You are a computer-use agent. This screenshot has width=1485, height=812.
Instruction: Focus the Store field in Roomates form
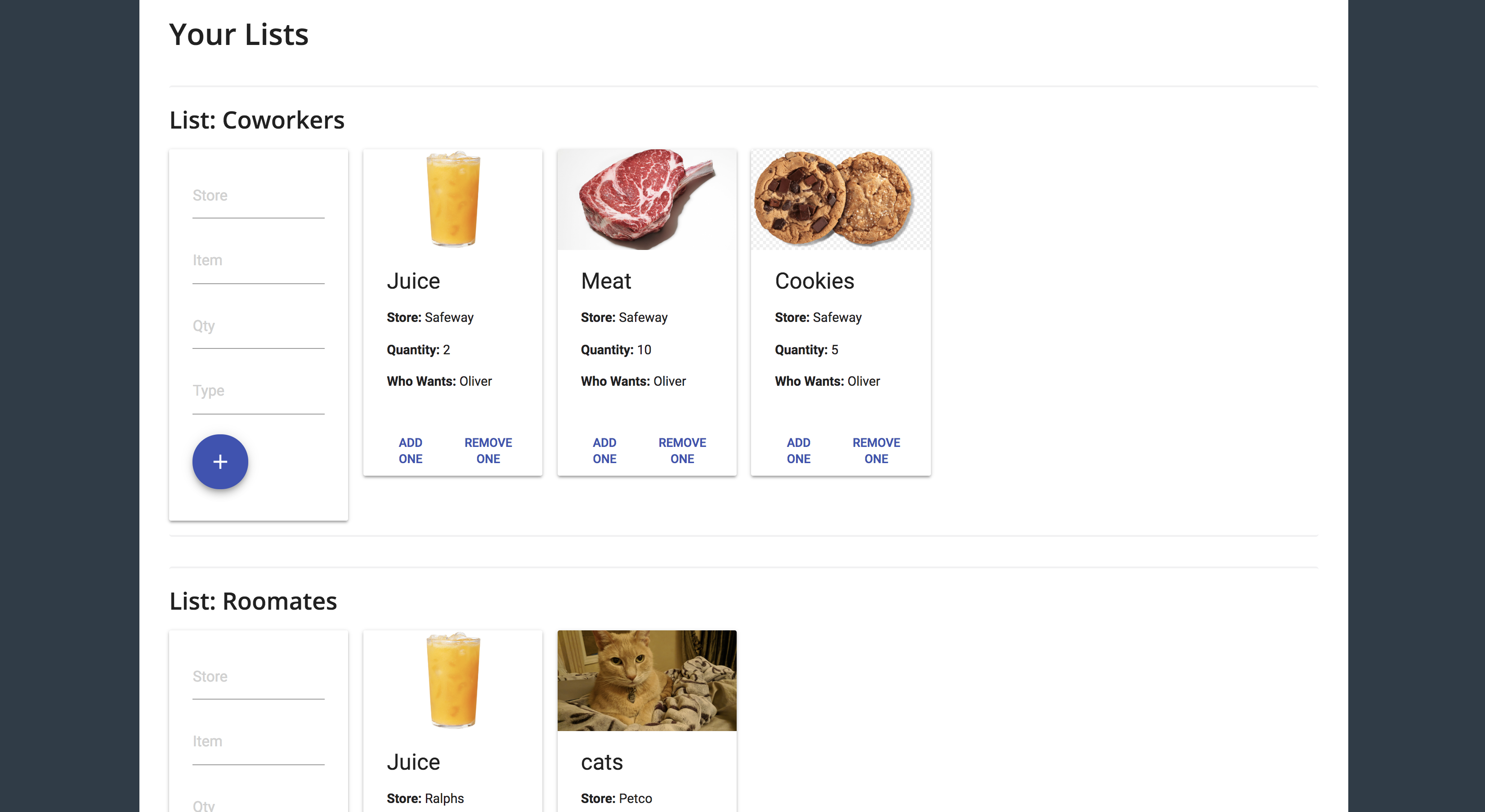[258, 678]
